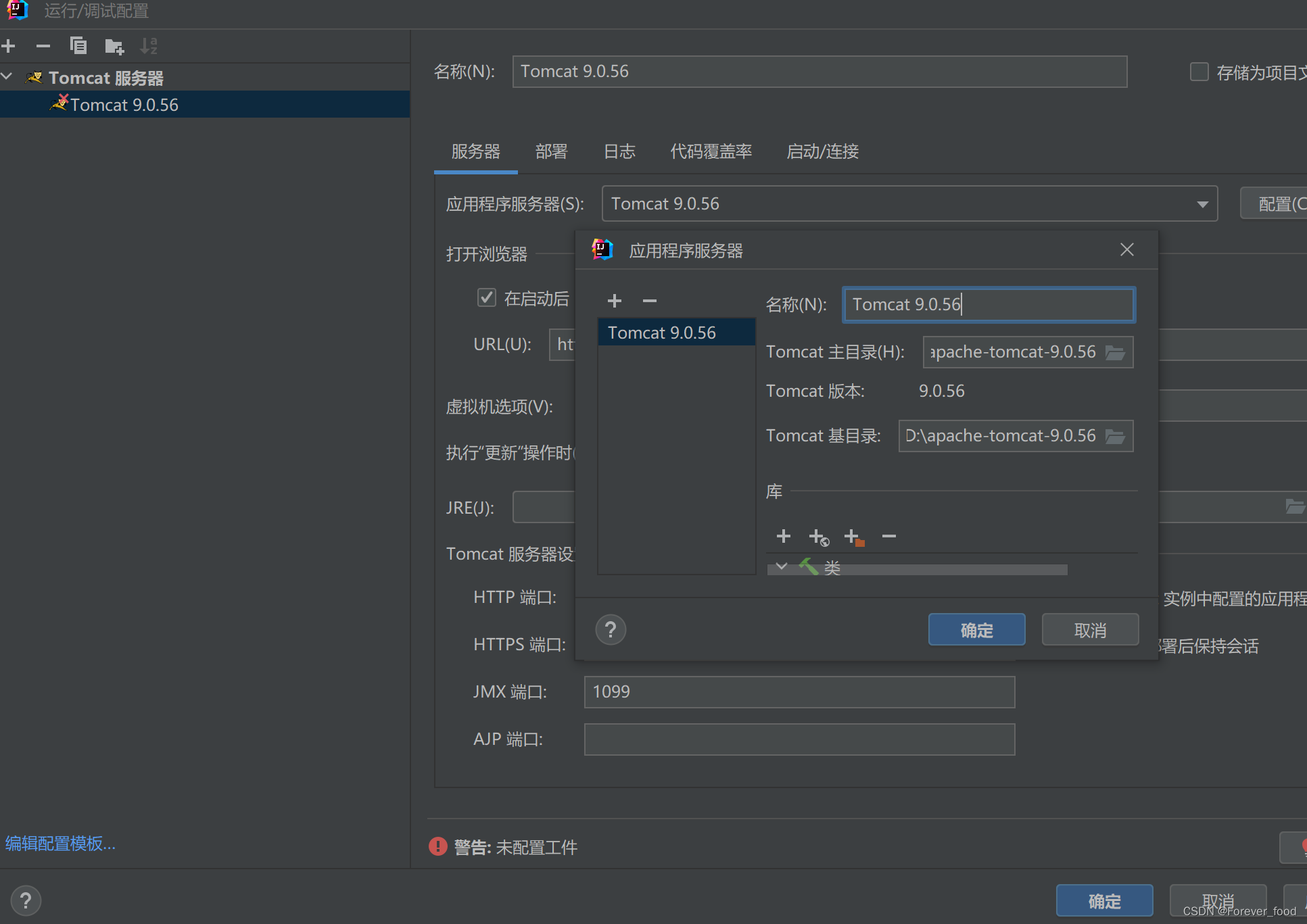Screen dimensions: 1307x924
Task: Click the dialog 名称(N) field in the 应用程序服务器 dialog
Action: [x=989, y=305]
